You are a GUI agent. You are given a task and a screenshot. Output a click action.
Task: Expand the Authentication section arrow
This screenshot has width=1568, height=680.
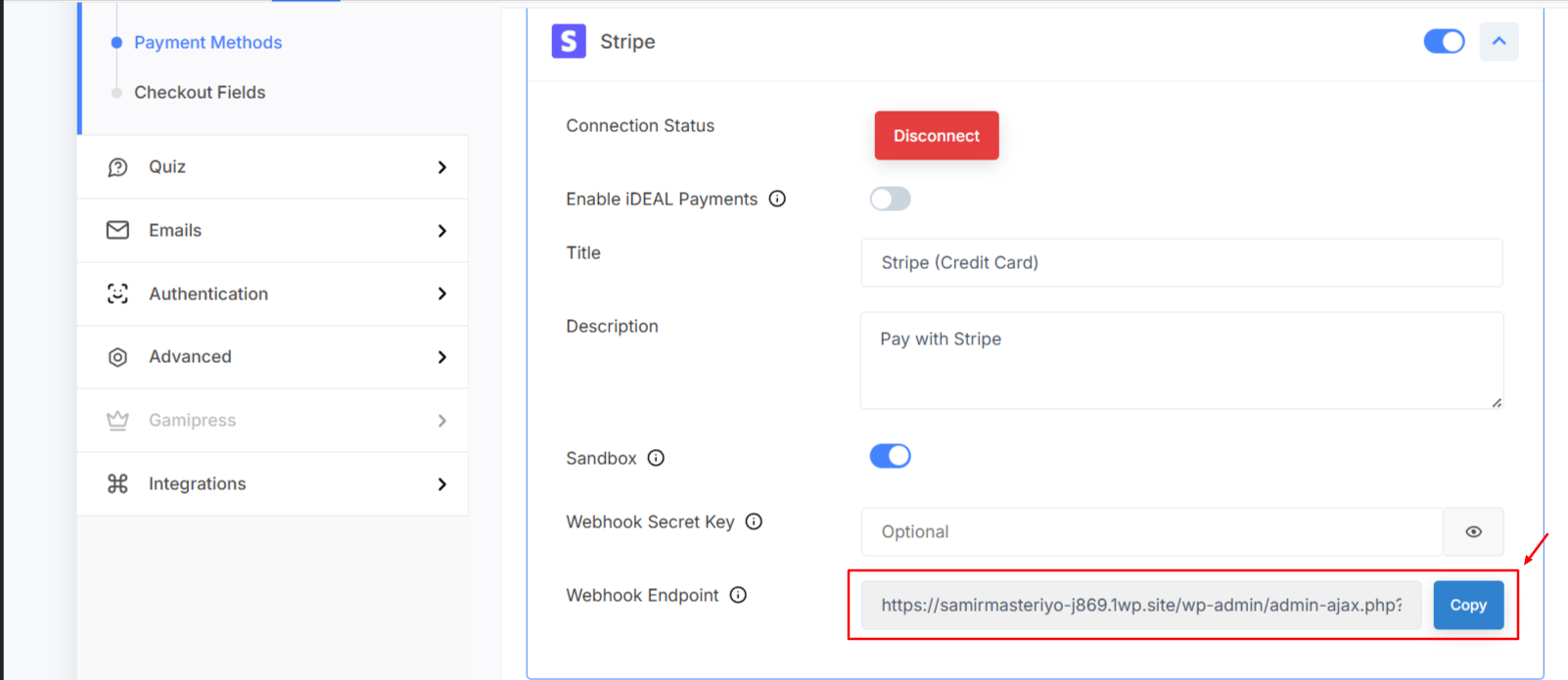point(442,294)
